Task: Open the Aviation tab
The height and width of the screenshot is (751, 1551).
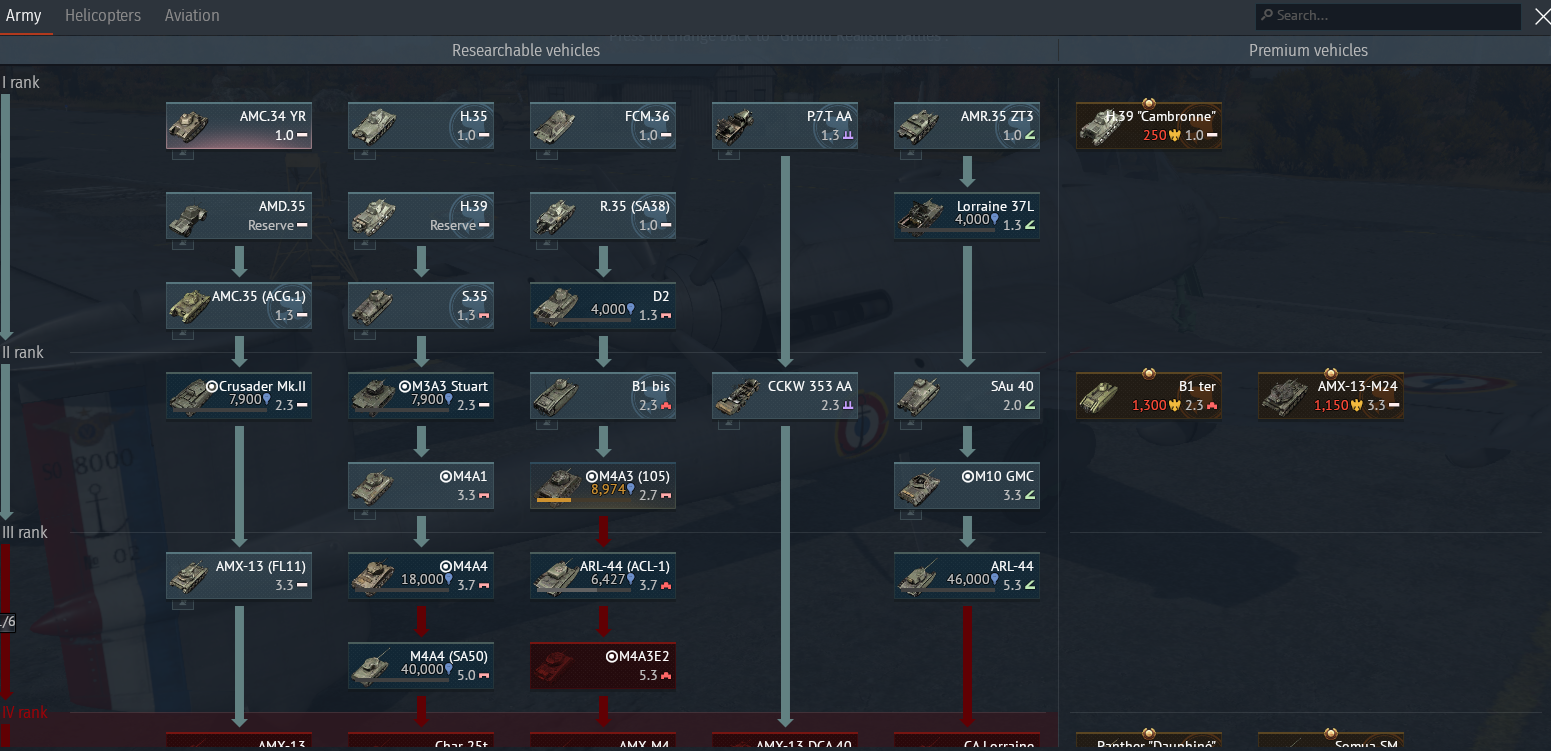Action: click(192, 16)
